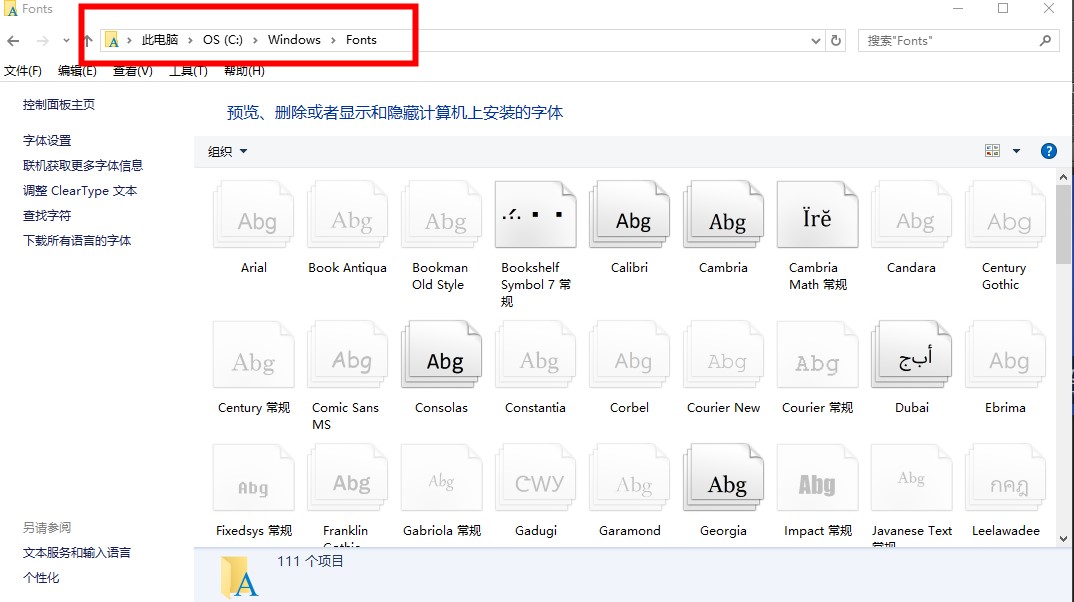Image resolution: width=1074 pixels, height=602 pixels.
Task: Click scrollbar up arrow in font list
Action: click(1063, 177)
